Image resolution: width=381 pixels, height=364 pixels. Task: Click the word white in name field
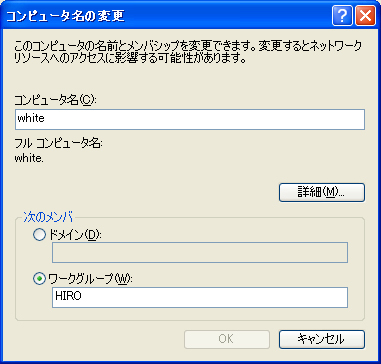coord(31,119)
